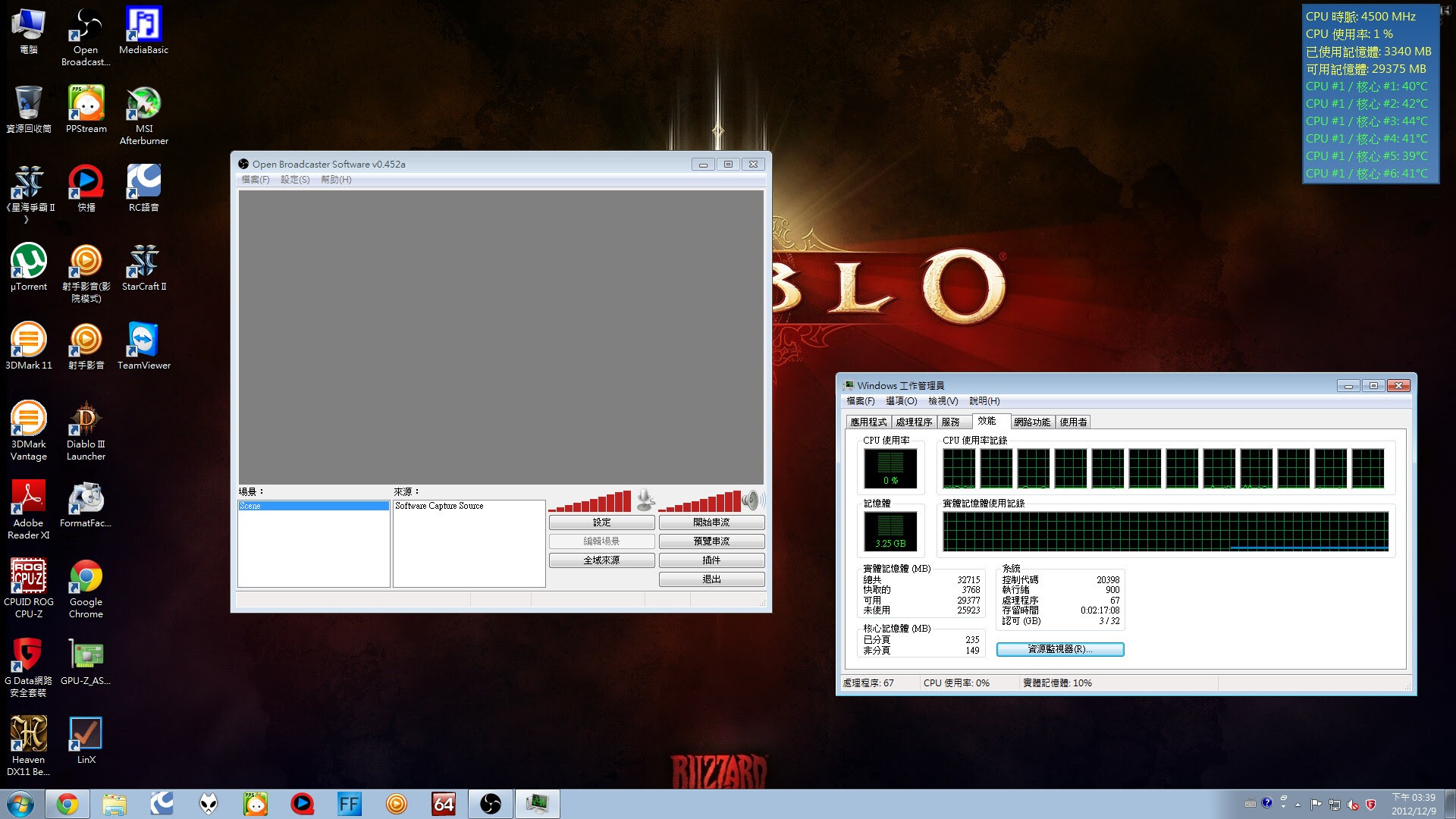Open the Open Broadcaster desktop shortcut
Screen dimensions: 1456x819
pyautogui.click(x=86, y=36)
